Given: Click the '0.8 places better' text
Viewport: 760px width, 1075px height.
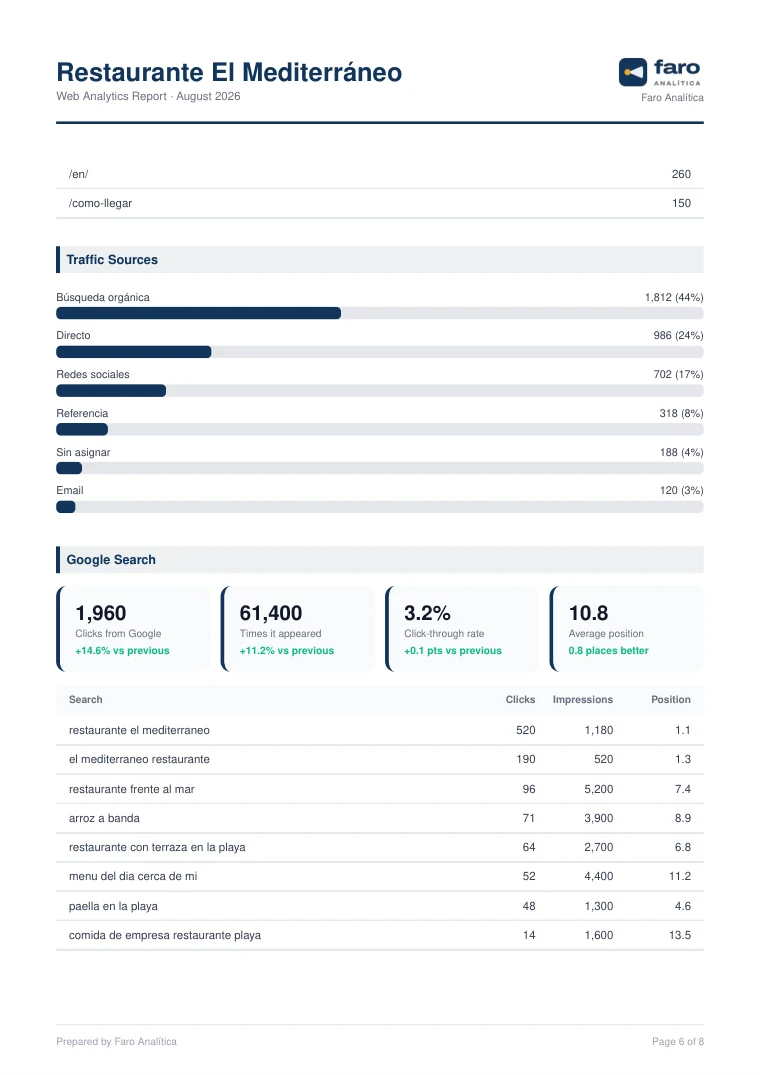Looking at the screenshot, I should [x=608, y=651].
